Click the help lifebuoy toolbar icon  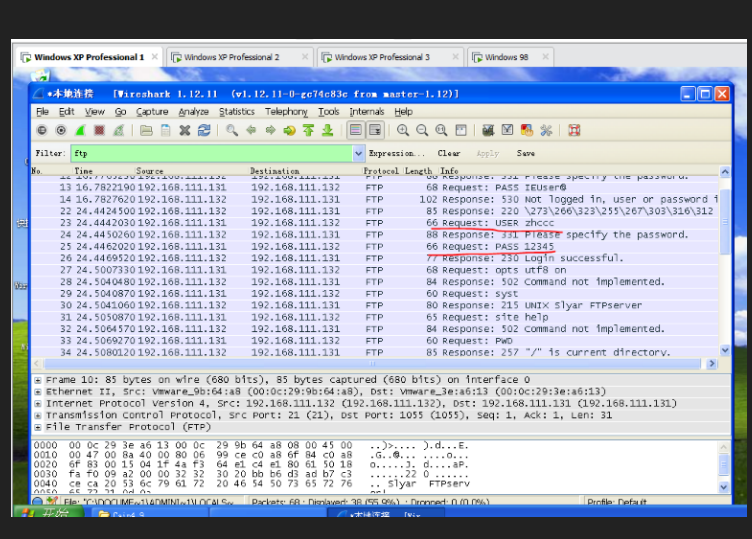574,130
